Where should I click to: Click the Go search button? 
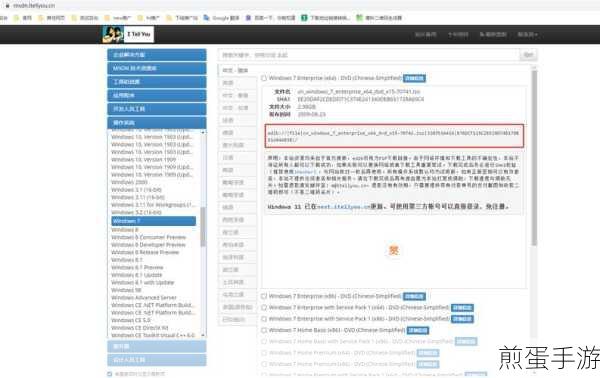[528, 55]
